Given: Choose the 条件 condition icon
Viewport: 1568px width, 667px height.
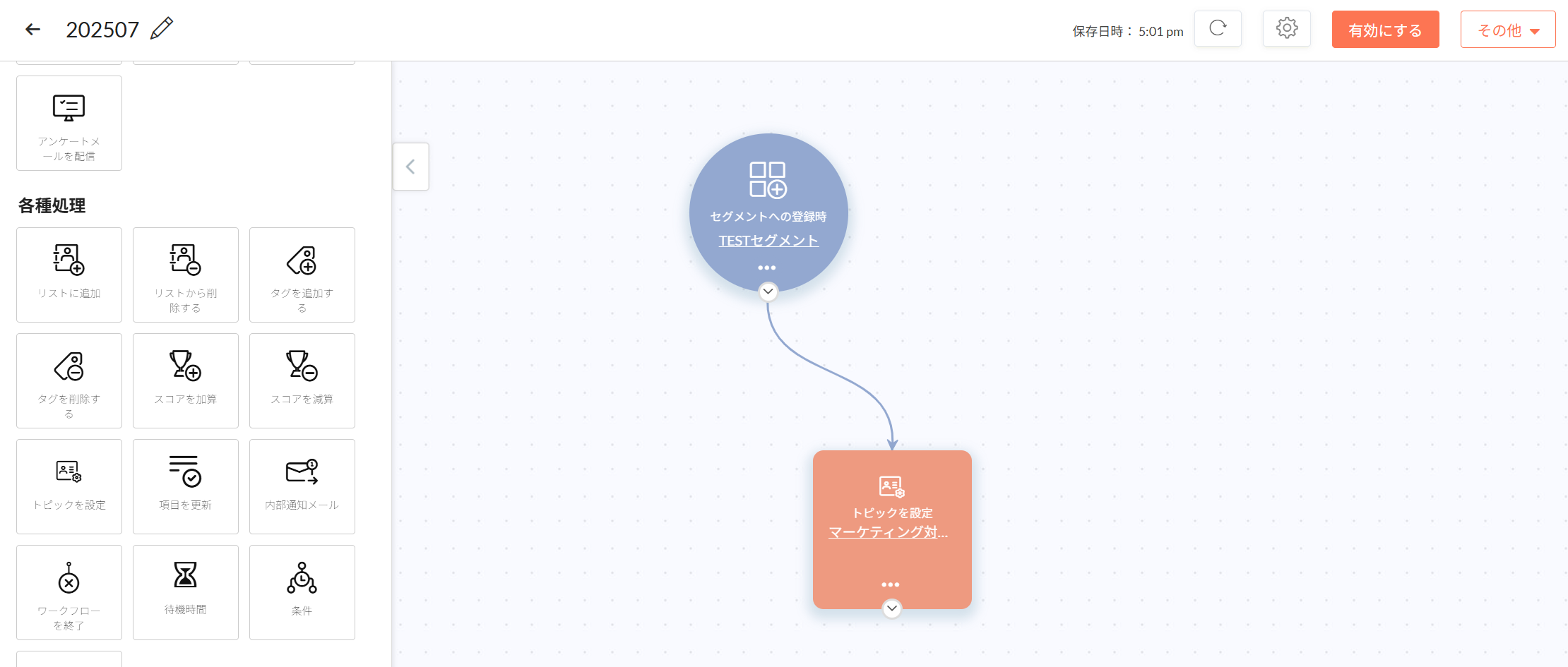Looking at the screenshot, I should (x=302, y=578).
